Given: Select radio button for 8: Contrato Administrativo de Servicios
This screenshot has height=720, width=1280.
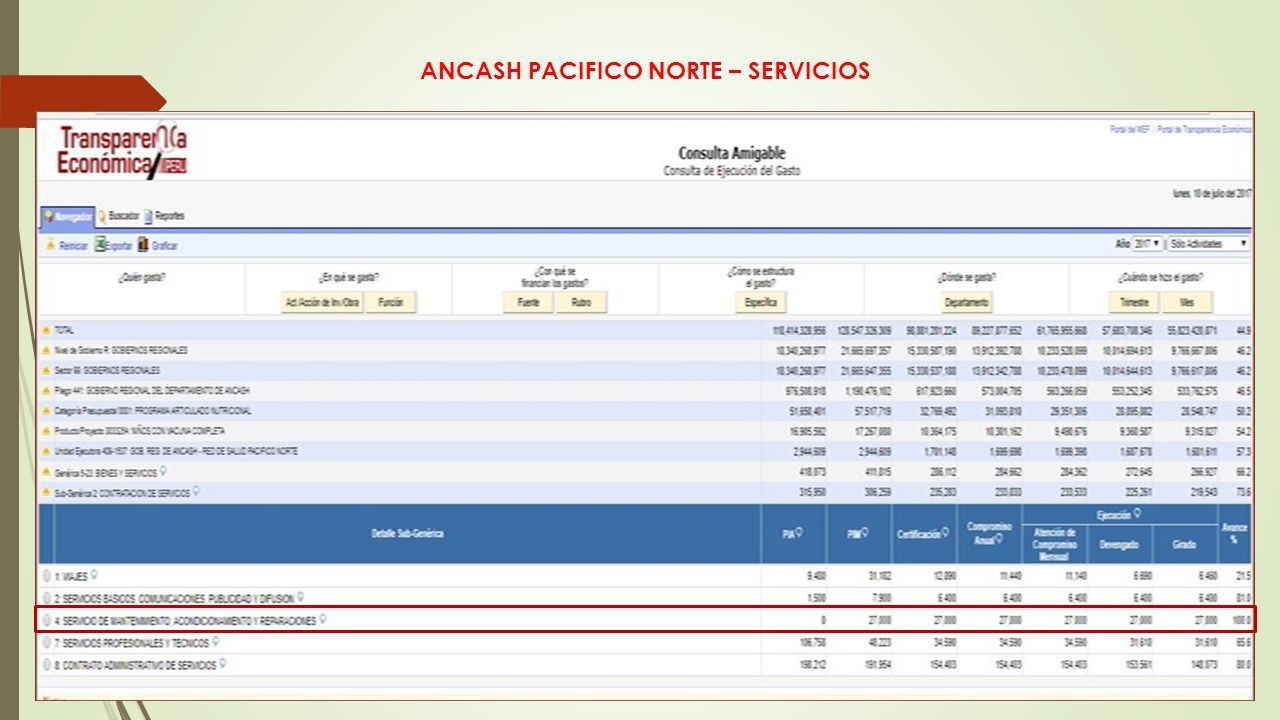Looking at the screenshot, I should (x=47, y=665).
